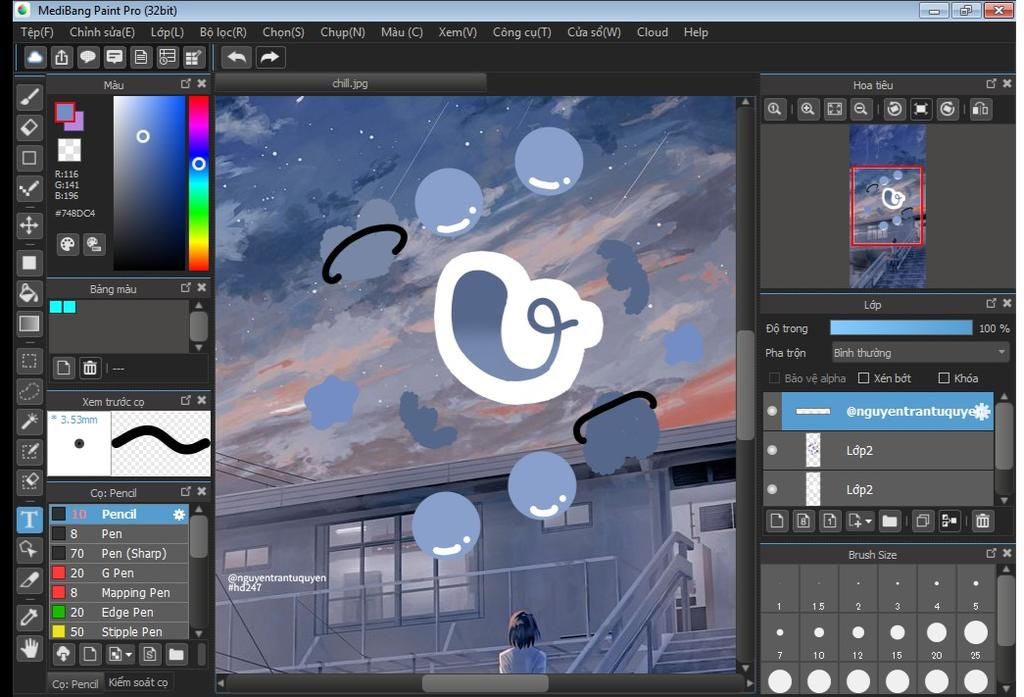Select the Pen (Sharp) brush
Image resolution: width=1024 pixels, height=697 pixels.
pos(119,553)
